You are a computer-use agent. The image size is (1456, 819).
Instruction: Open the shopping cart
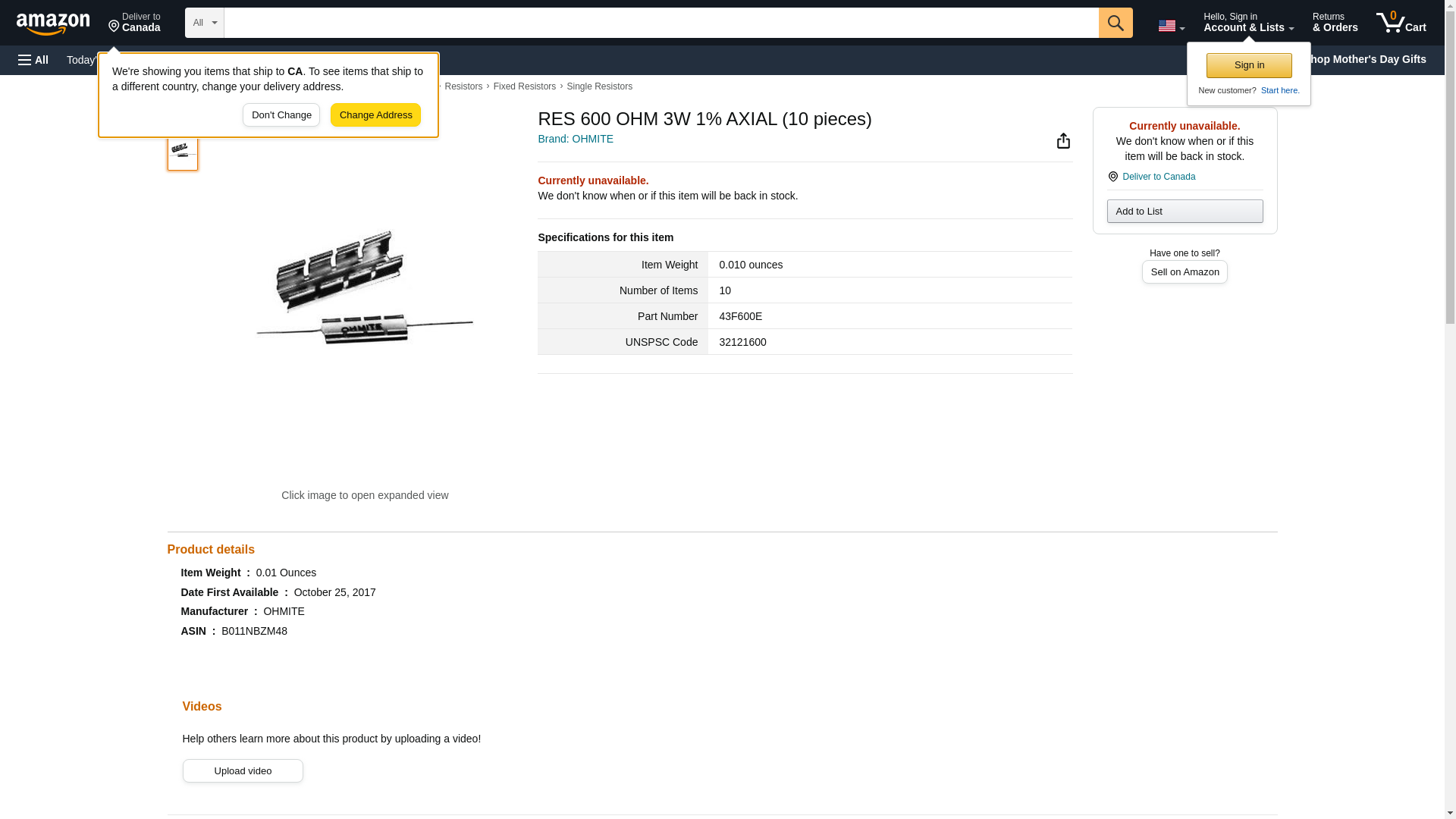tap(1401, 23)
